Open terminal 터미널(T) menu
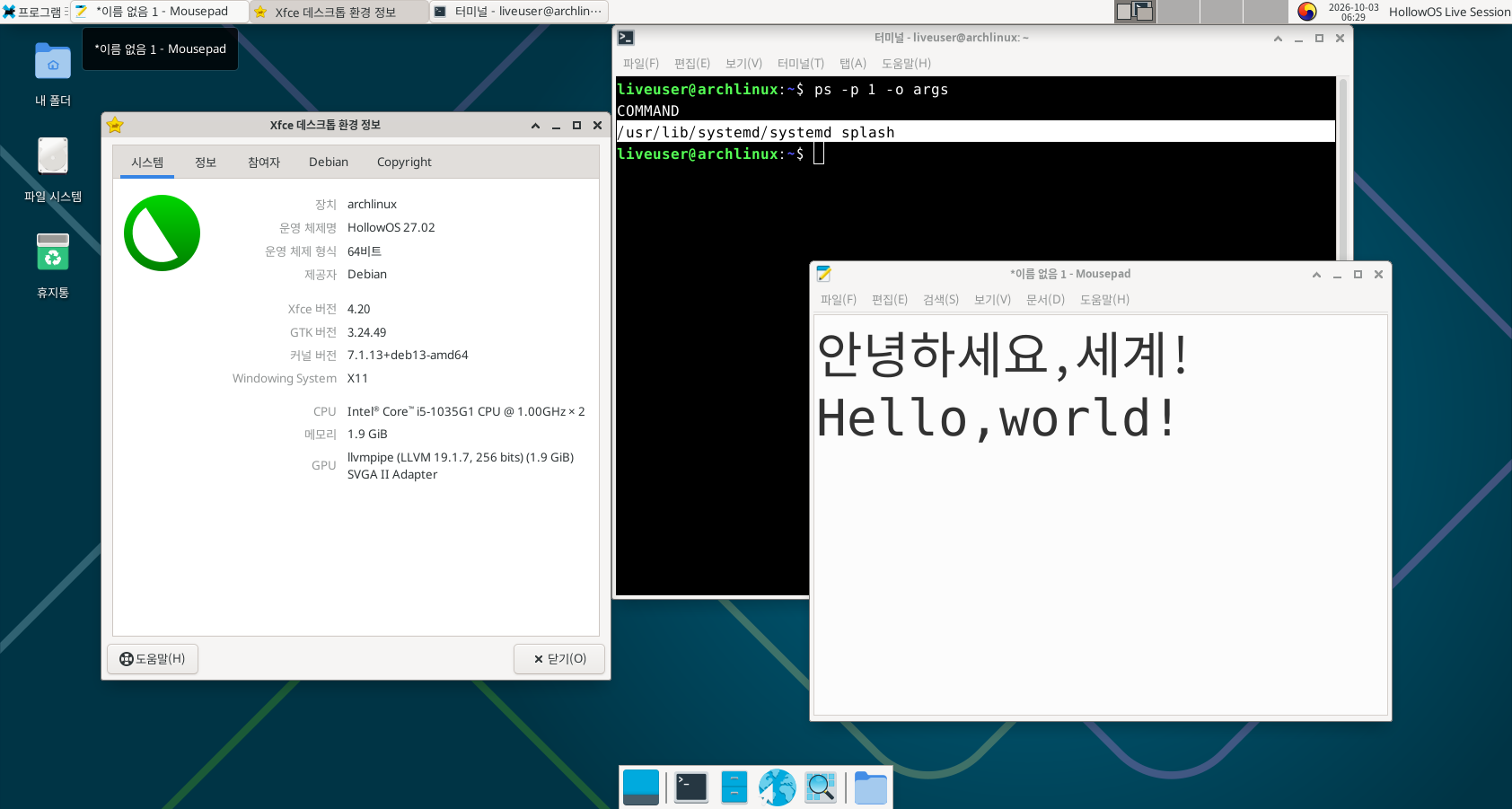 [x=801, y=64]
